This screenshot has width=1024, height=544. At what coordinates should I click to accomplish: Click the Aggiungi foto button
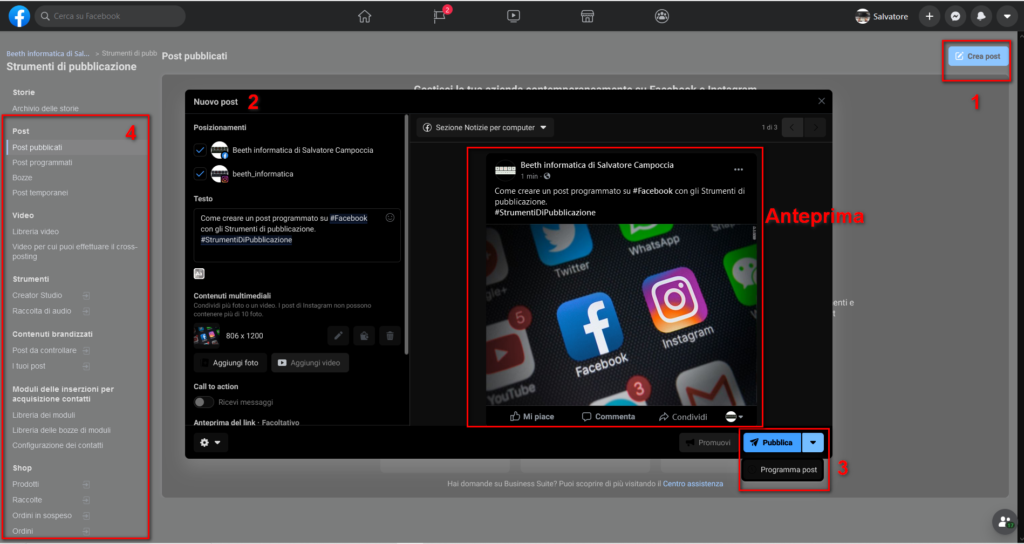coord(230,362)
